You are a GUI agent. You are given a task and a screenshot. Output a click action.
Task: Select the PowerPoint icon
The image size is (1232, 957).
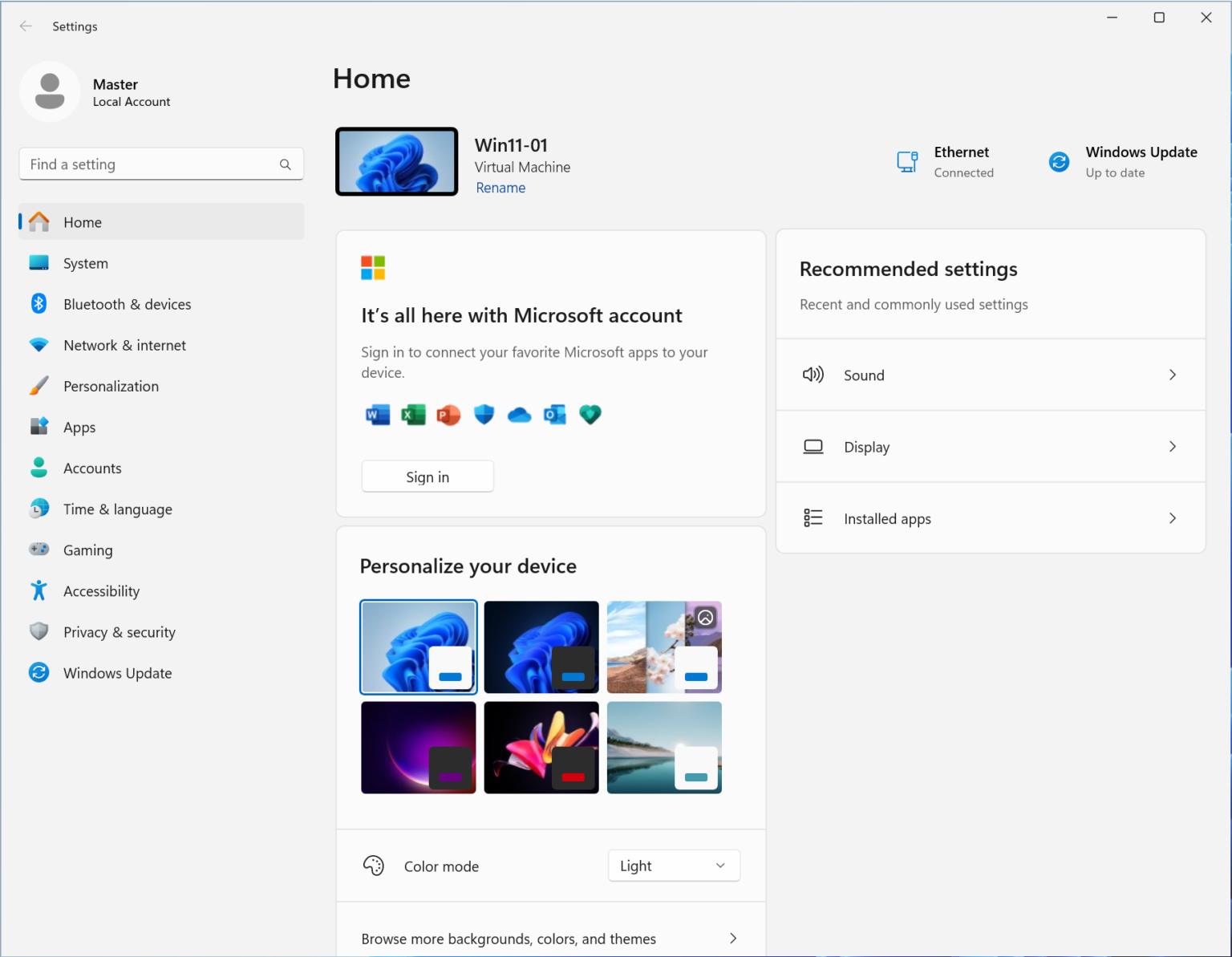pos(448,415)
